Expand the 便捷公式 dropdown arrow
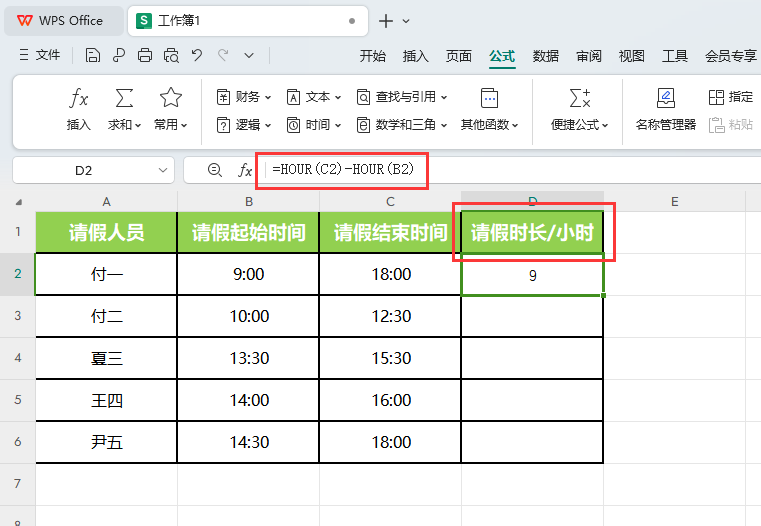The height and width of the screenshot is (526, 761). pos(605,125)
